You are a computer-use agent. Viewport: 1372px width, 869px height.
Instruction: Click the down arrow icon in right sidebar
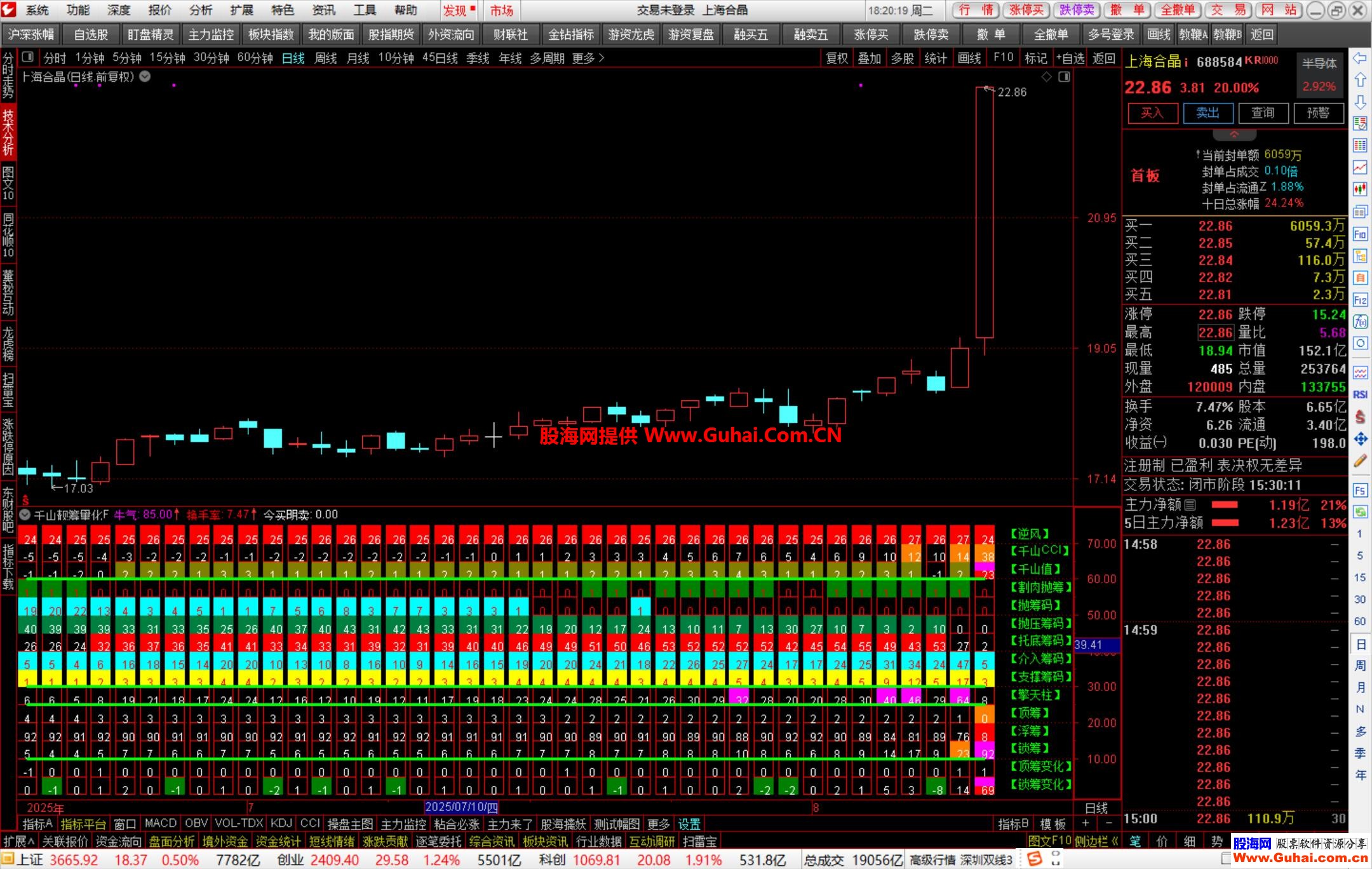(1359, 102)
